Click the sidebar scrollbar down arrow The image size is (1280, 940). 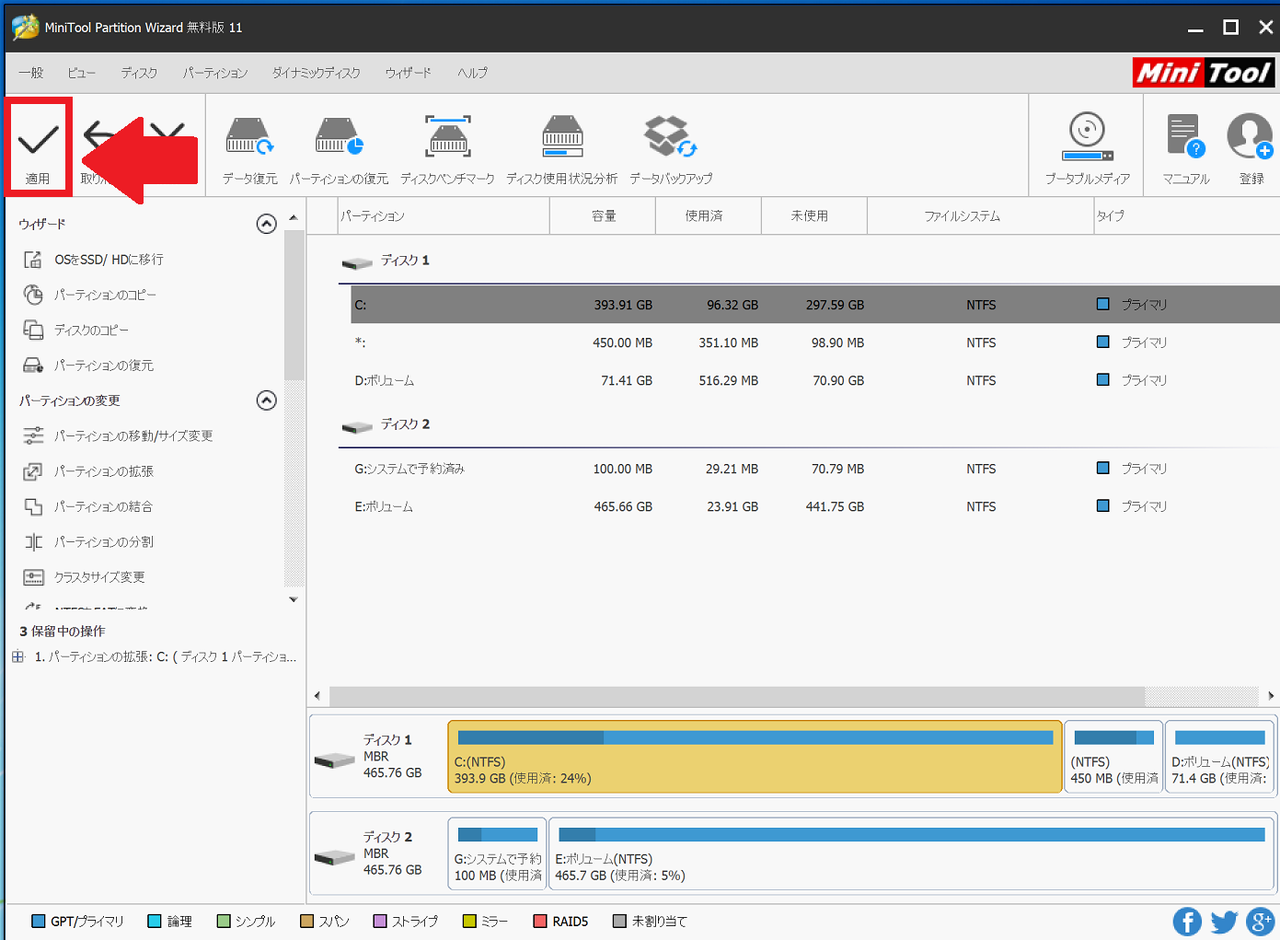click(293, 599)
